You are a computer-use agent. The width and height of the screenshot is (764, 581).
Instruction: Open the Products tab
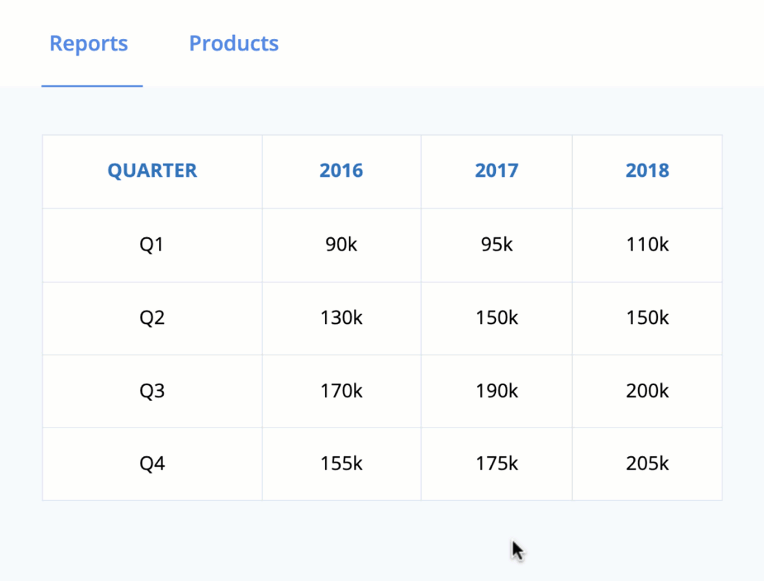(x=233, y=44)
